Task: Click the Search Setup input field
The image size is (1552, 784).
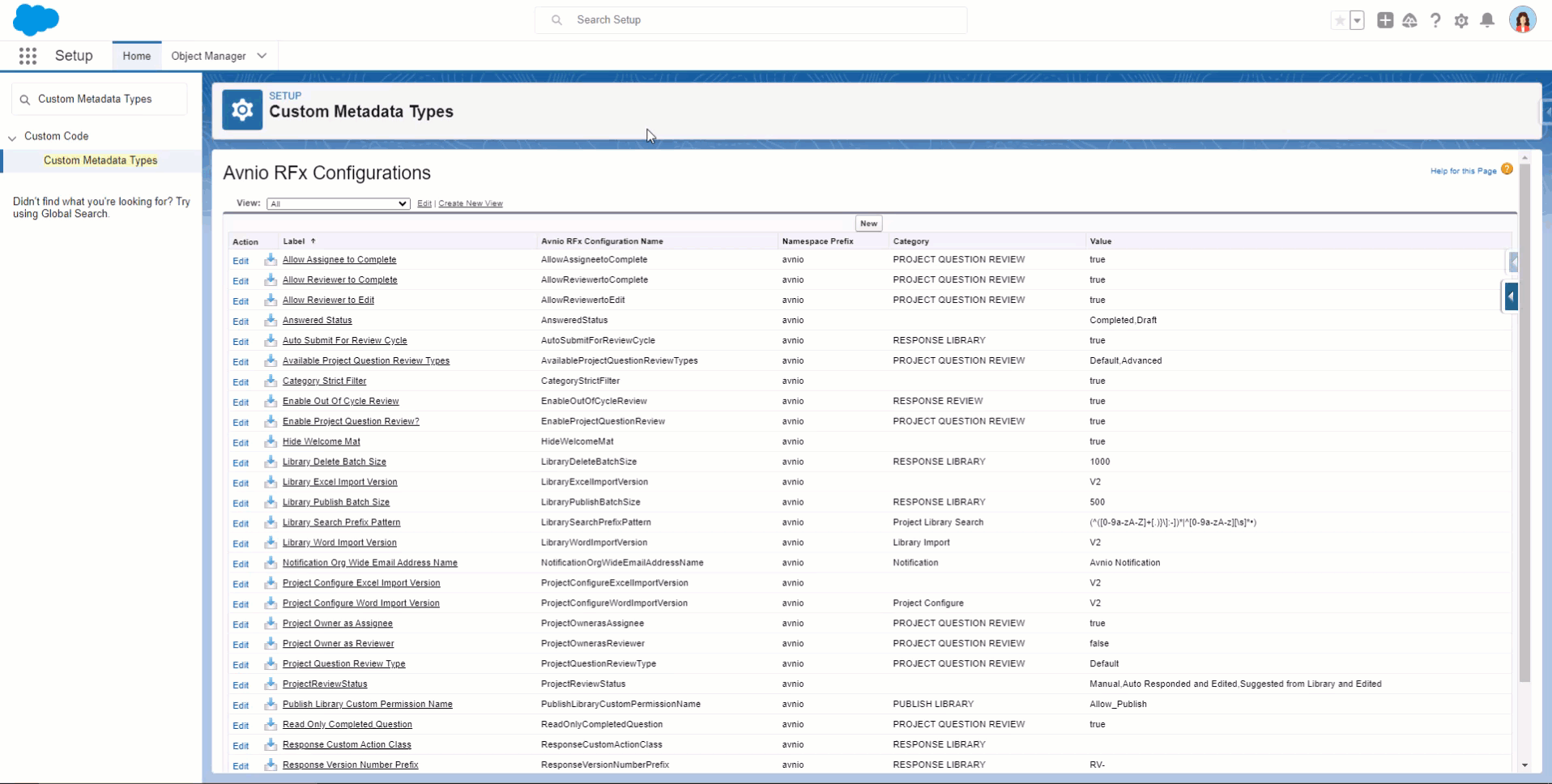Action: 750,20
